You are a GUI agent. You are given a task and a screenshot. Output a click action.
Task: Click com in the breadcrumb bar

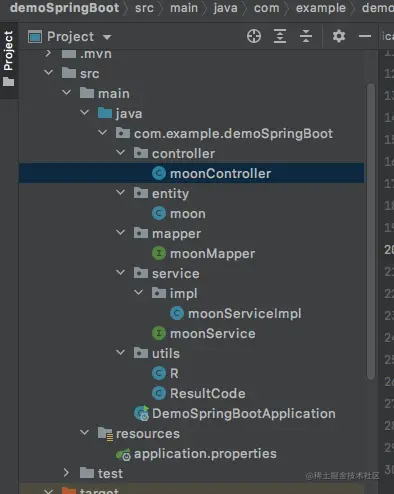(x=267, y=8)
